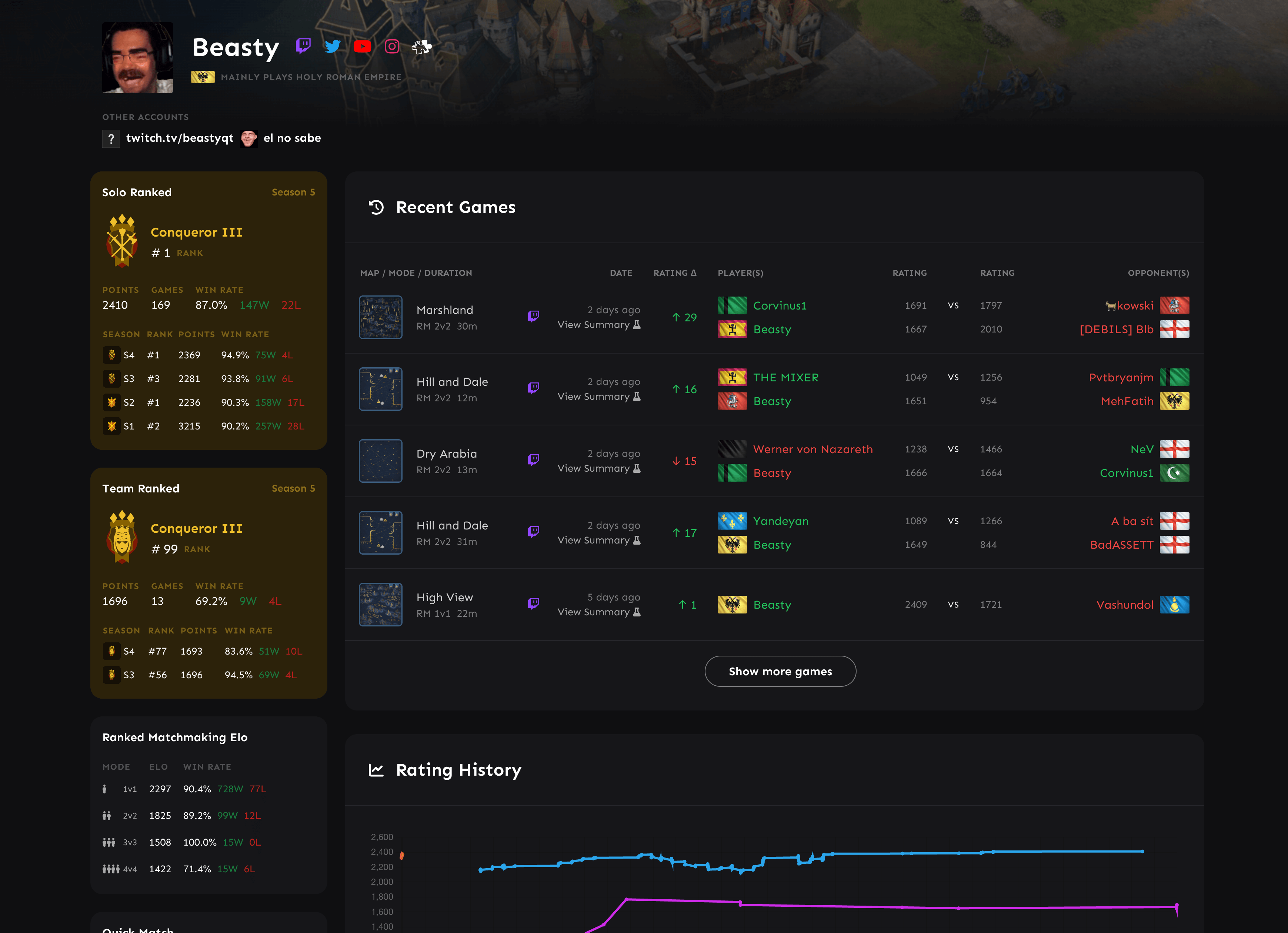Click the Dry Arabia map thumbnail

point(380,461)
